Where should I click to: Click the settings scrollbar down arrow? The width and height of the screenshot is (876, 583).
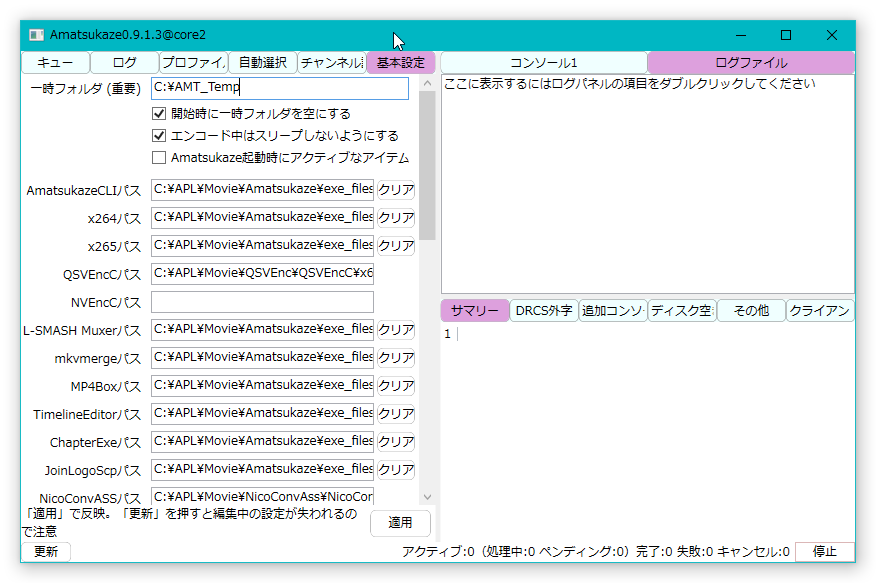pyautogui.click(x=427, y=497)
